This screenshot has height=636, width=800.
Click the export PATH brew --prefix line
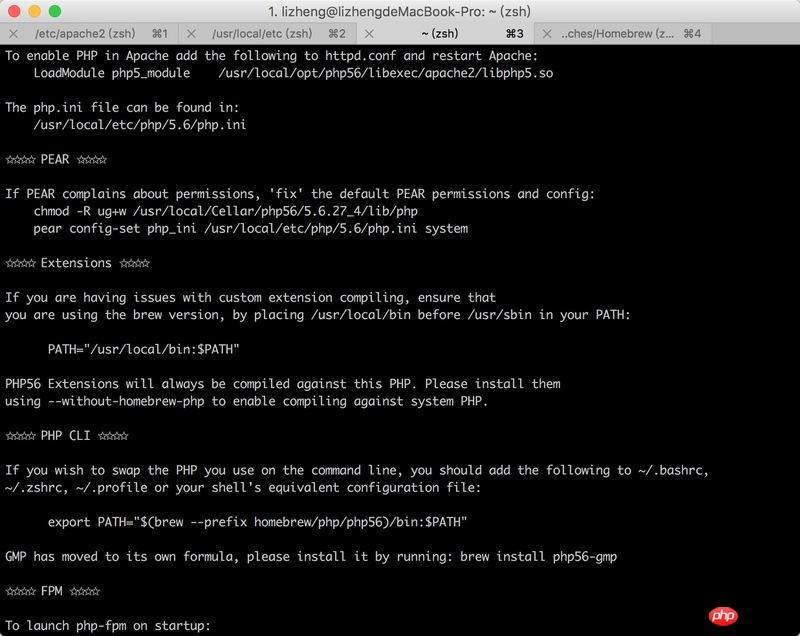(257, 522)
